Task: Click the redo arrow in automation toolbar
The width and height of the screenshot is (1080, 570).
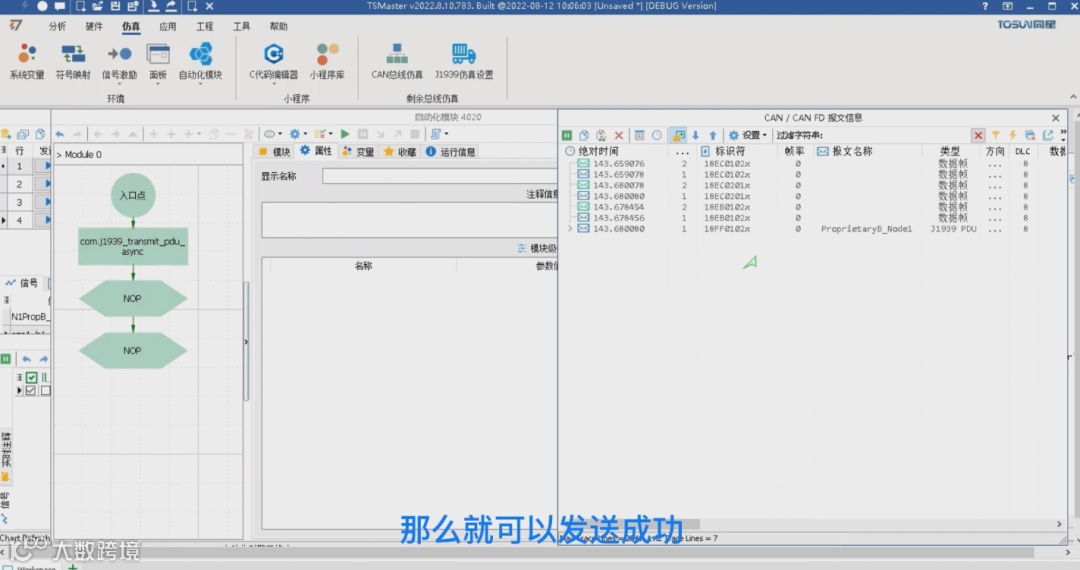Action: 77,134
